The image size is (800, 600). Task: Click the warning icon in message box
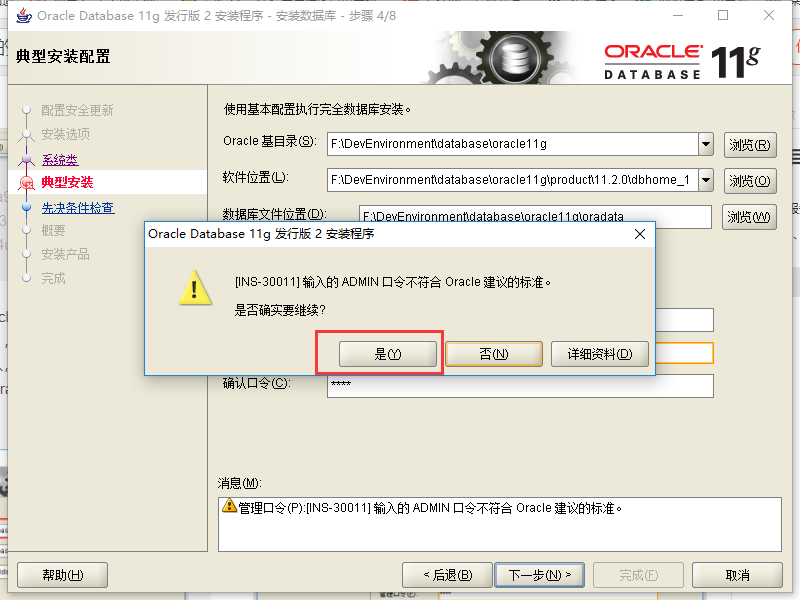[x=230, y=506]
